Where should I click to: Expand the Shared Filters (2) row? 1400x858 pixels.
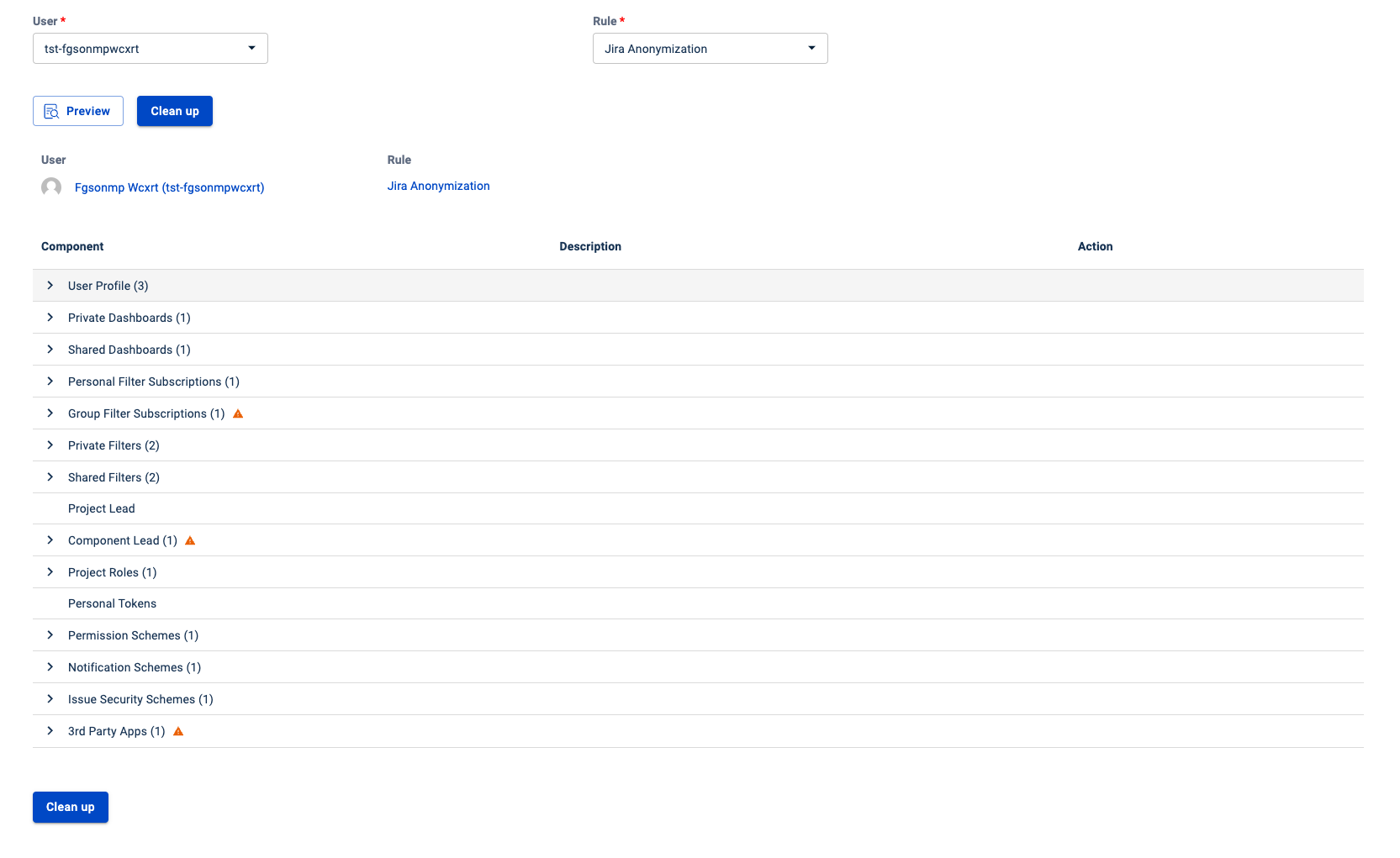point(50,477)
